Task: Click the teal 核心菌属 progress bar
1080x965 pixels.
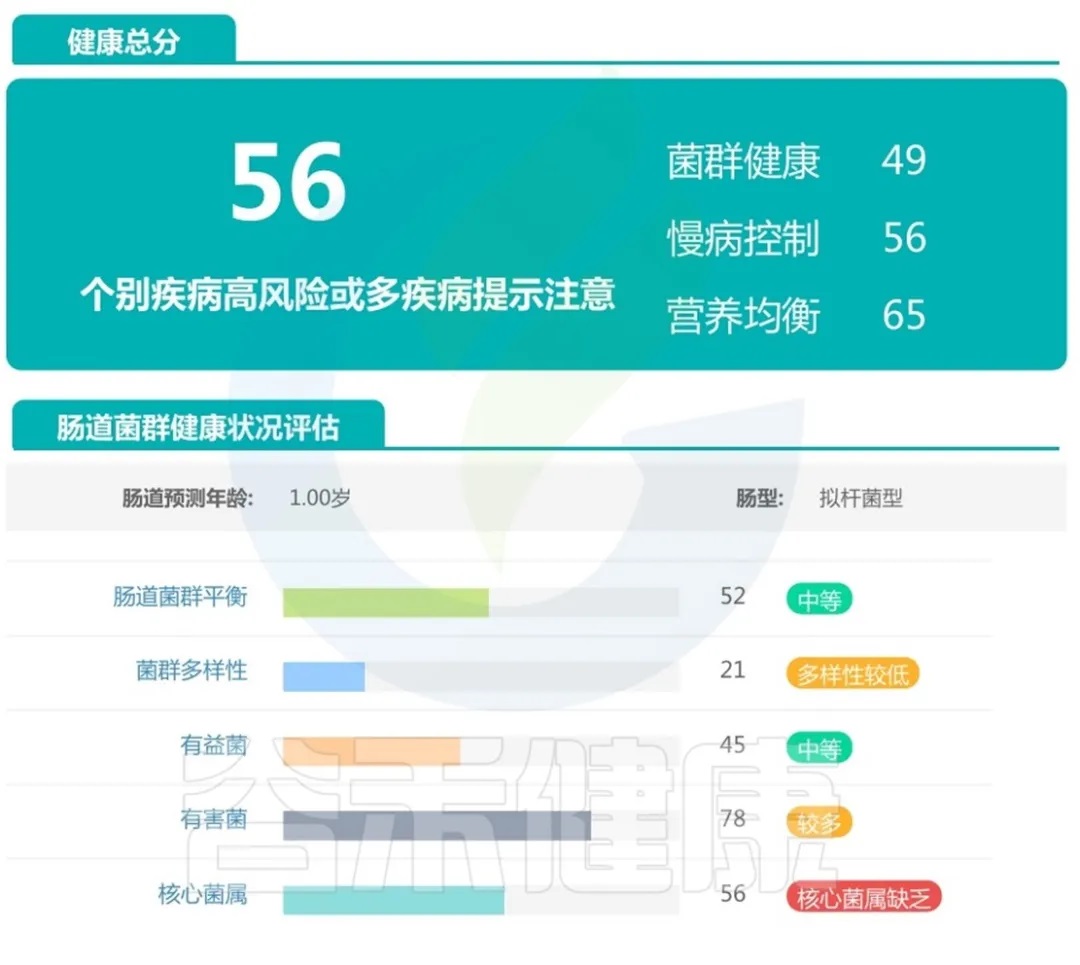Action: [x=394, y=899]
